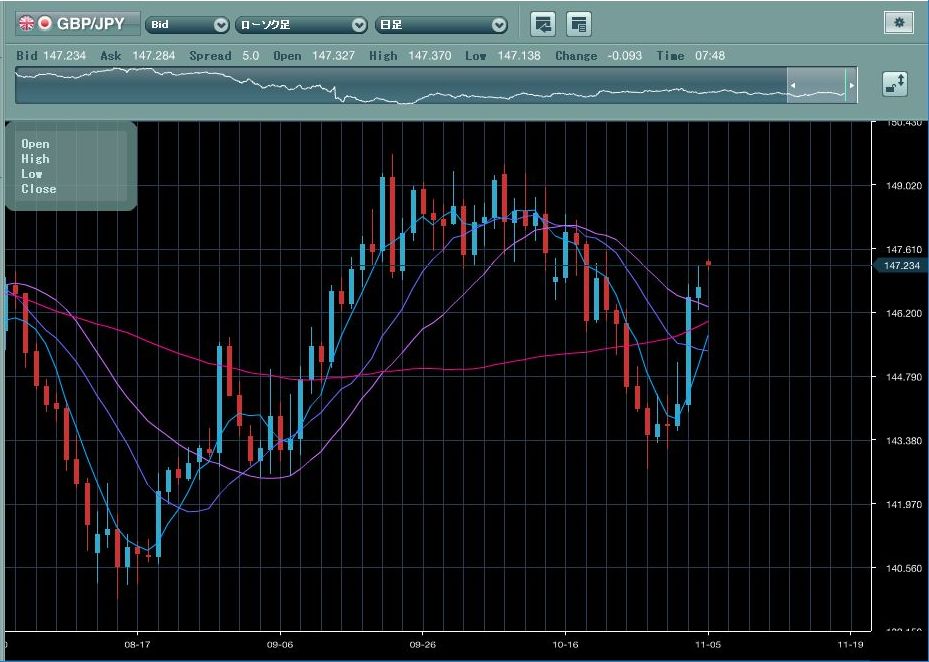This screenshot has height=662, width=929.
Task: Click the 11-19 date axis label
Action: click(x=851, y=644)
